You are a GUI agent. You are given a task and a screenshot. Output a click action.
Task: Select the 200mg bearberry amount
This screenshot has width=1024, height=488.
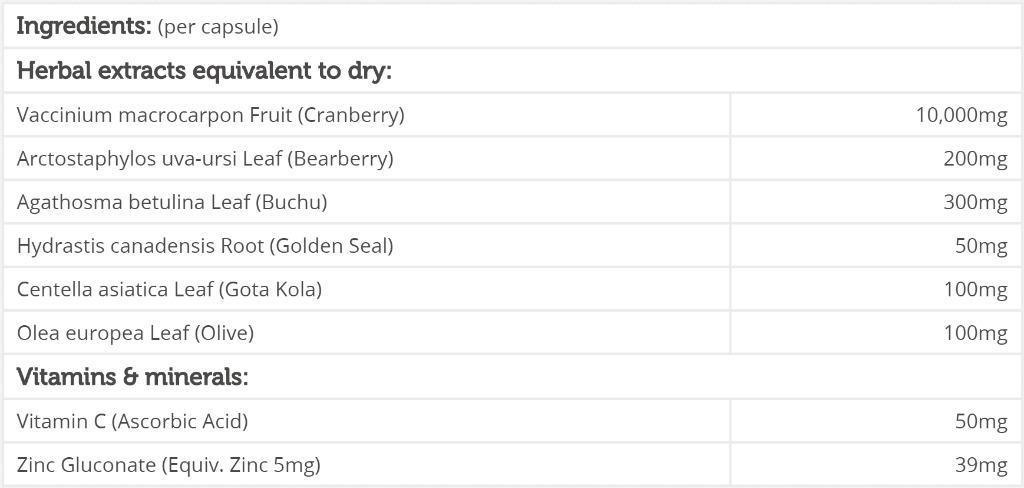pyautogui.click(x=976, y=159)
